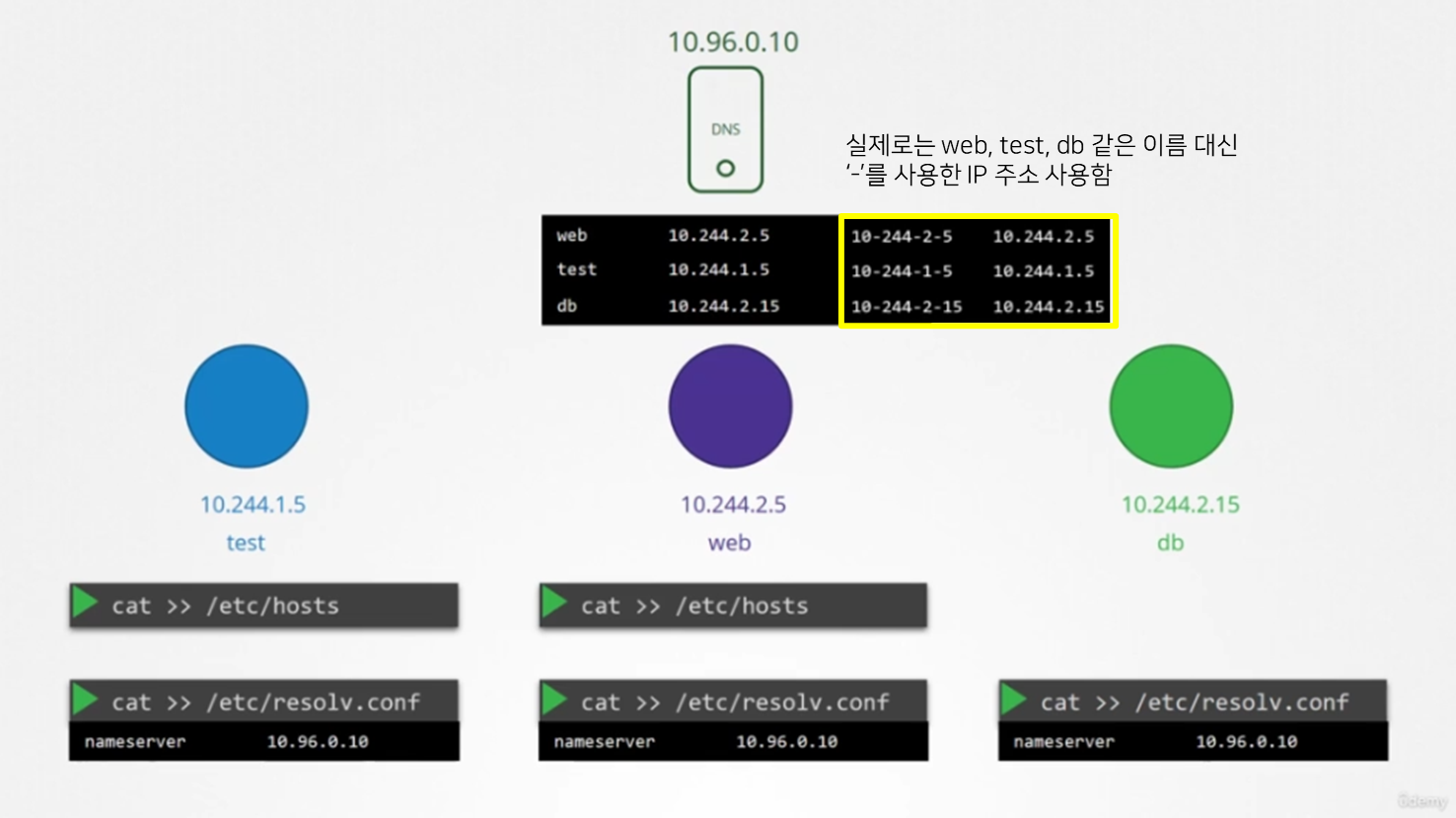This screenshot has width=1456, height=818.
Task: Select the green db pod circle
Action: (x=1171, y=406)
